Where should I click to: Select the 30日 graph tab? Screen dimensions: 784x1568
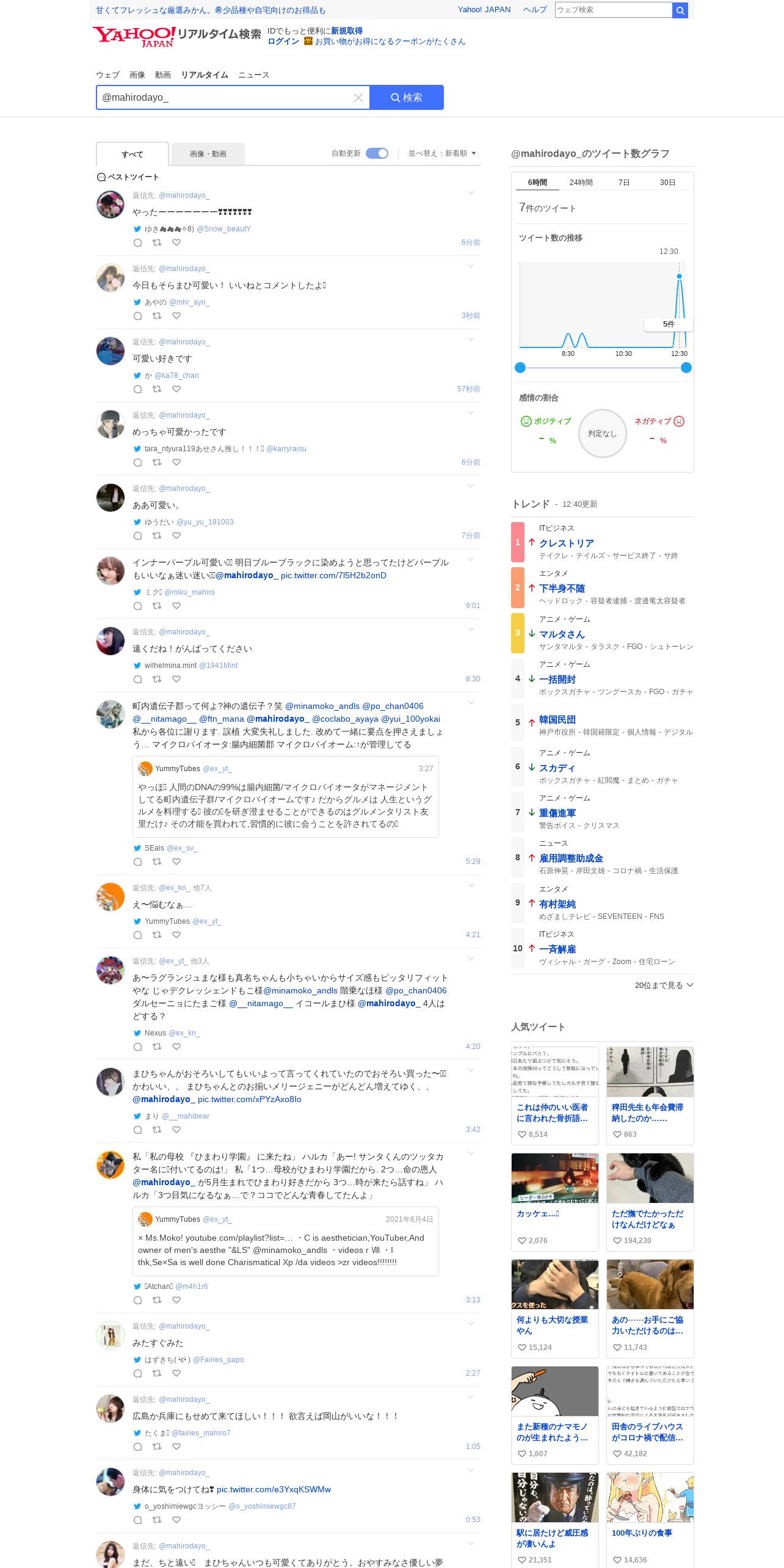(667, 183)
